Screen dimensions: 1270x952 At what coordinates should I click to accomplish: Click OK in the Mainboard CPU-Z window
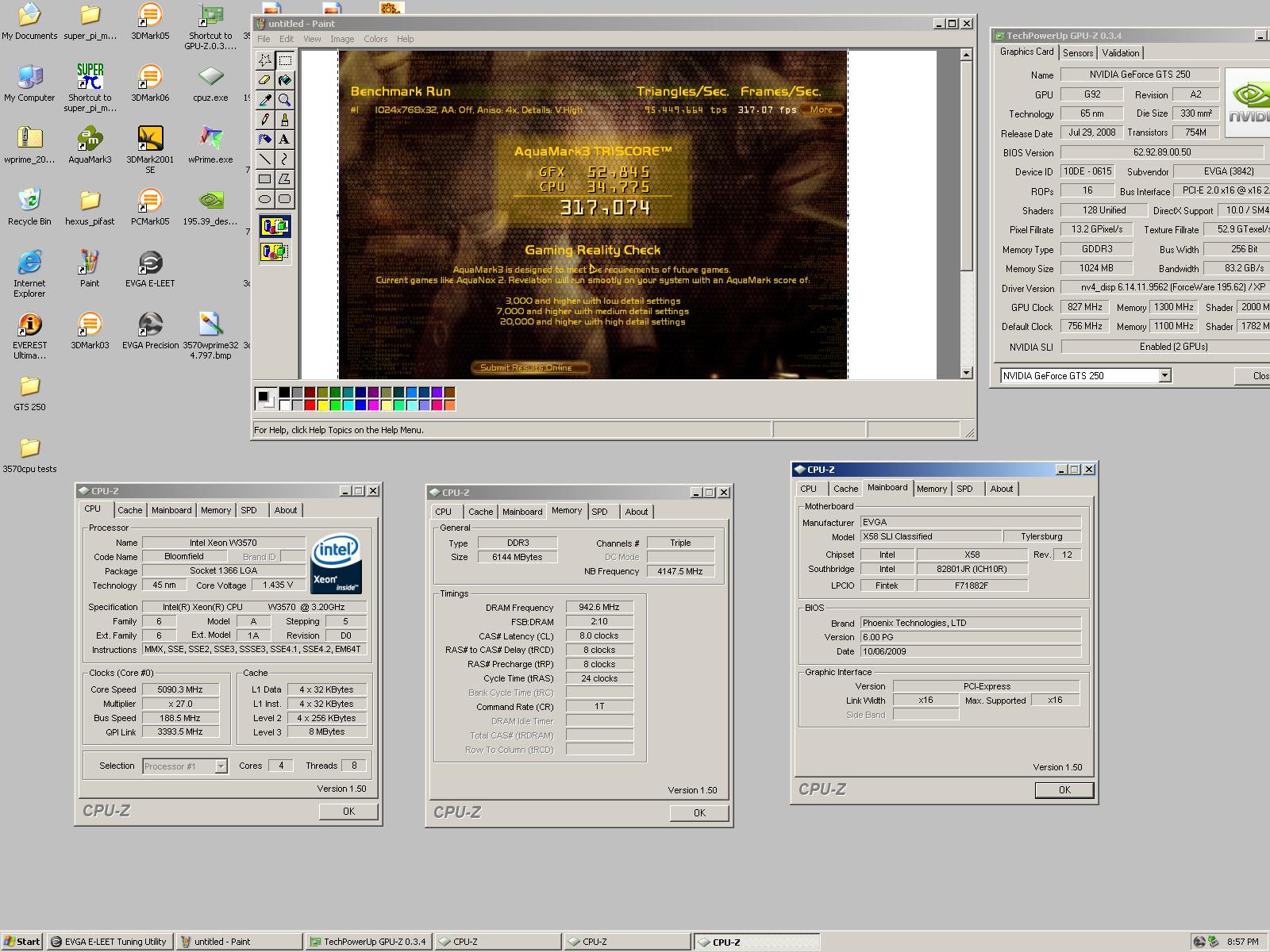(1064, 790)
